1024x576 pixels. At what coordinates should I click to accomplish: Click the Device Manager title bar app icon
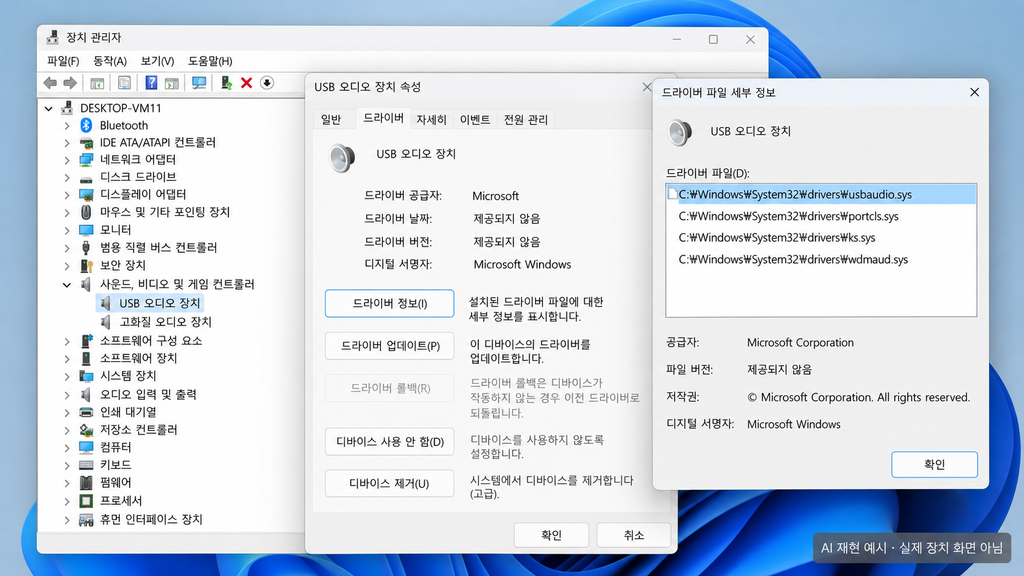pos(52,37)
